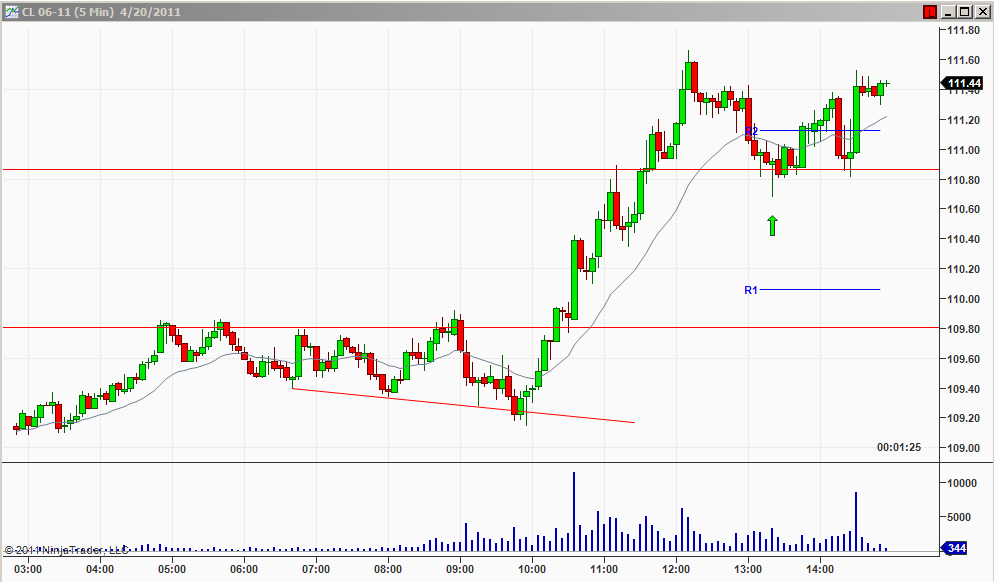This screenshot has width=994, height=582.
Task: Select the volume marker showing 344
Action: 955,548
